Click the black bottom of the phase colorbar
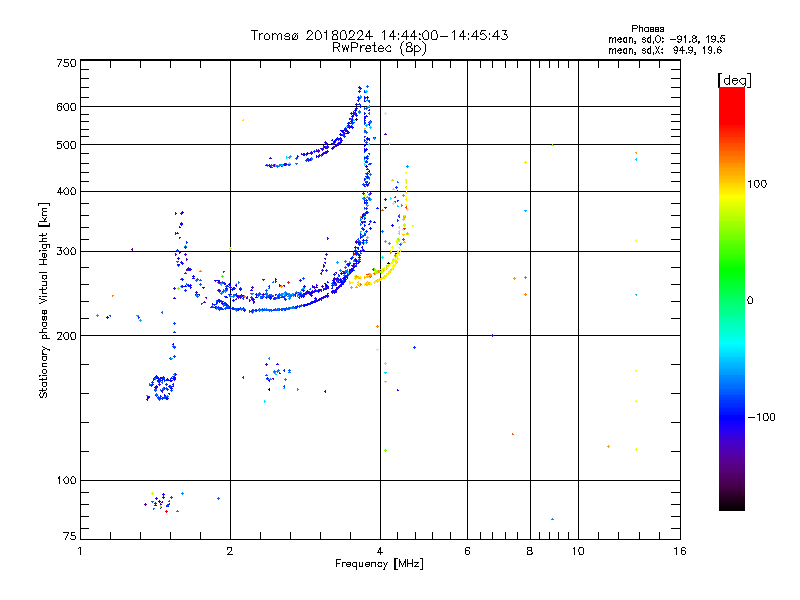800x600 pixels. pyautogui.click(x=732, y=503)
